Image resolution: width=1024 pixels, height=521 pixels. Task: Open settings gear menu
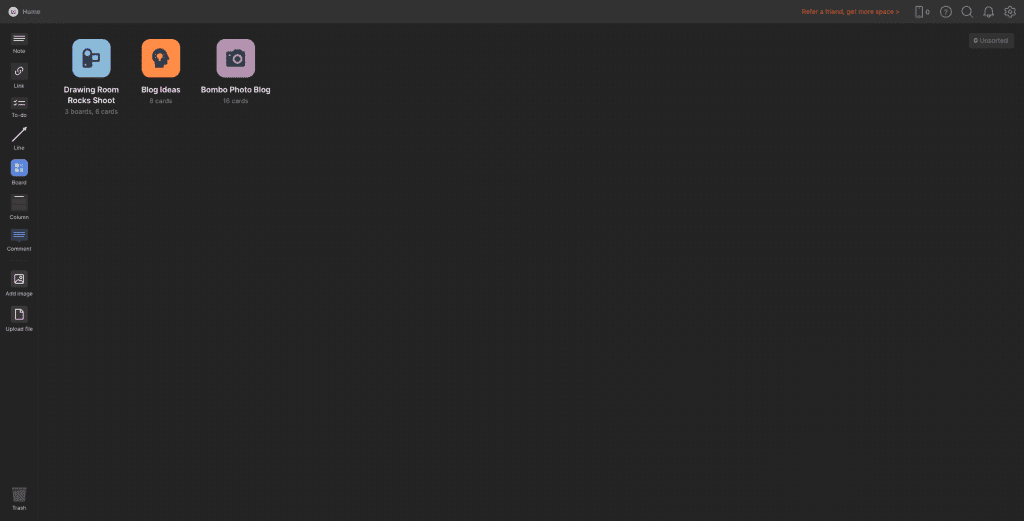(x=1010, y=12)
